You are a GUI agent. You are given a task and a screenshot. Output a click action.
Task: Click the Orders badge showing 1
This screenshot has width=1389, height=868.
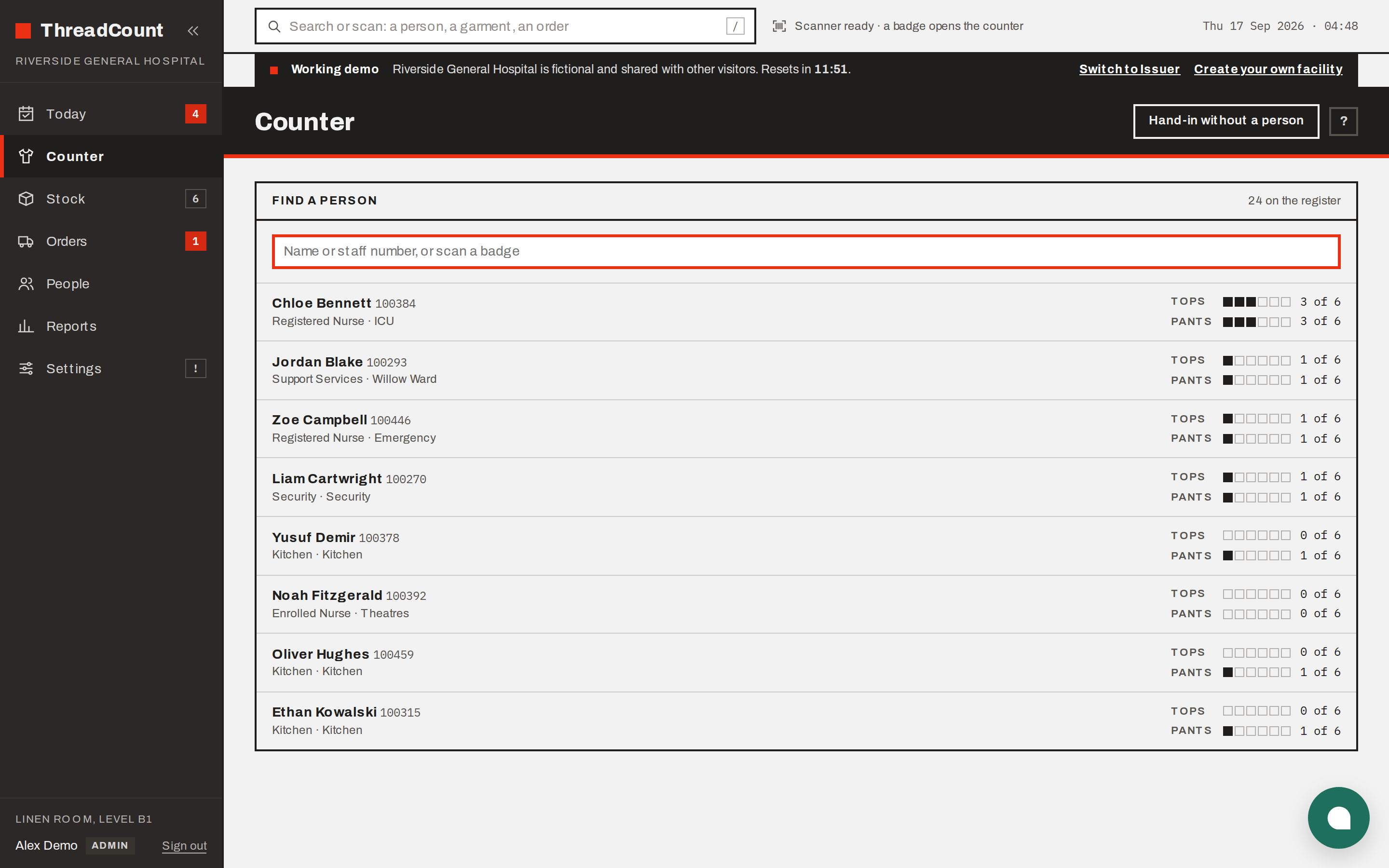tap(196, 241)
